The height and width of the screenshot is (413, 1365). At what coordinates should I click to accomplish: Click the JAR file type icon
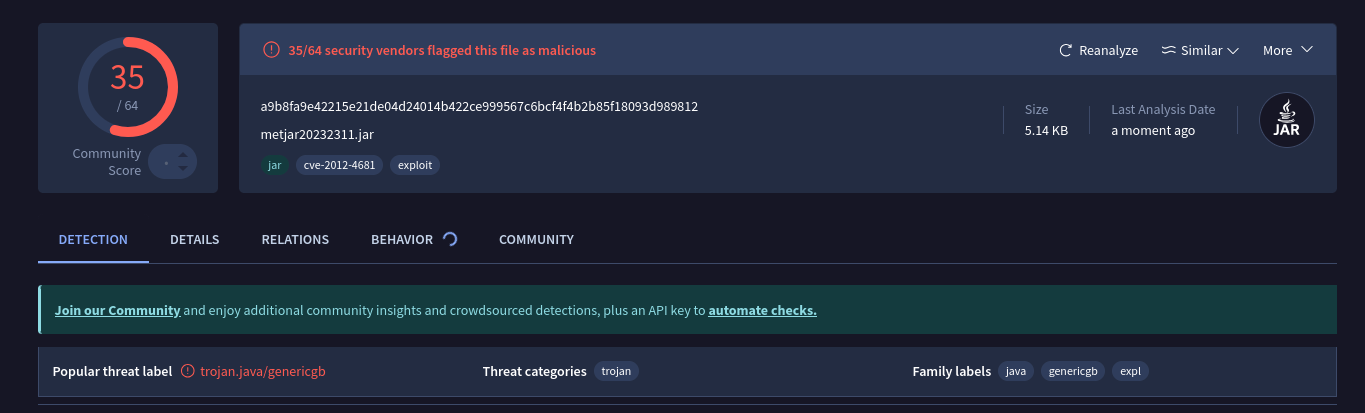(1286, 121)
